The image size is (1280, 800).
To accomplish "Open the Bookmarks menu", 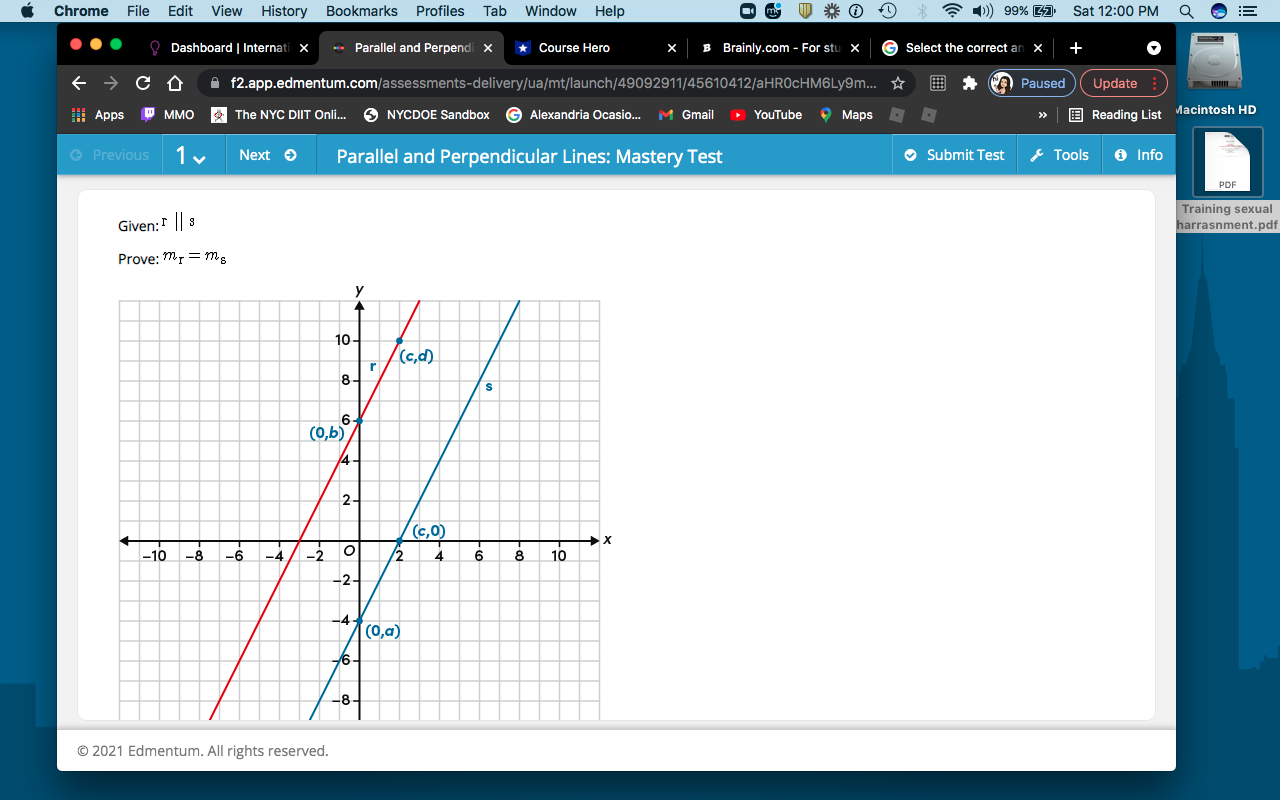I will click(x=362, y=11).
